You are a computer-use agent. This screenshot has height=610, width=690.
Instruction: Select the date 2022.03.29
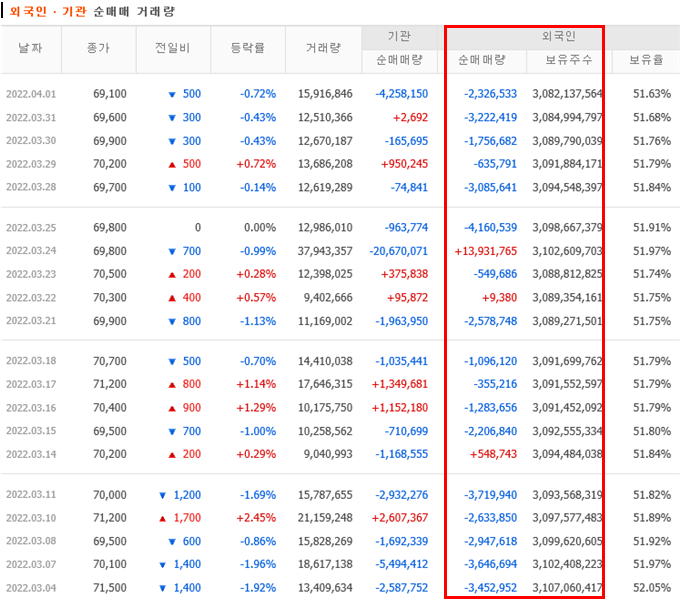(x=31, y=164)
